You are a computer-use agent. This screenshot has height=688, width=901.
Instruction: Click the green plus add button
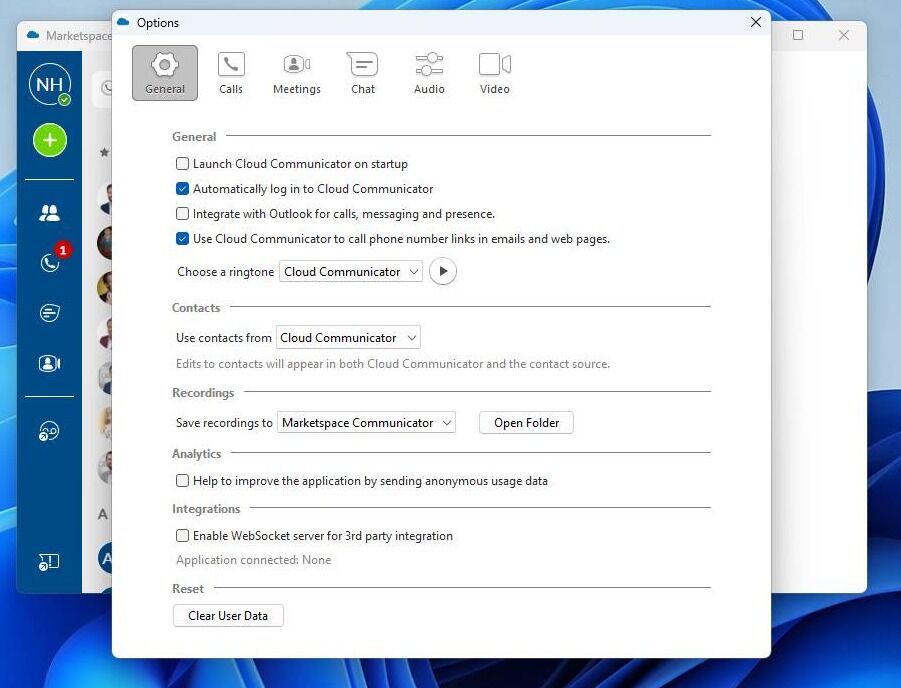click(50, 140)
